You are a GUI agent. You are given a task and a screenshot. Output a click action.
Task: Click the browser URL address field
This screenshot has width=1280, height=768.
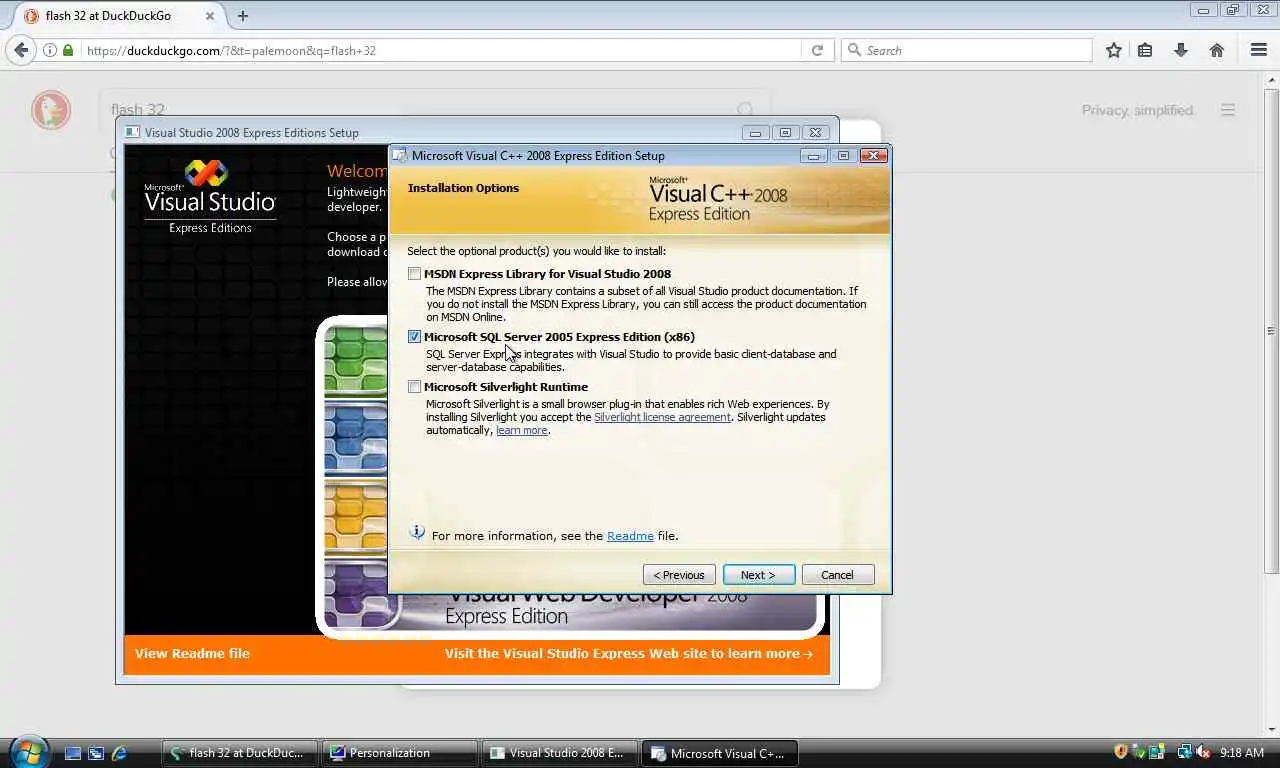pos(440,50)
